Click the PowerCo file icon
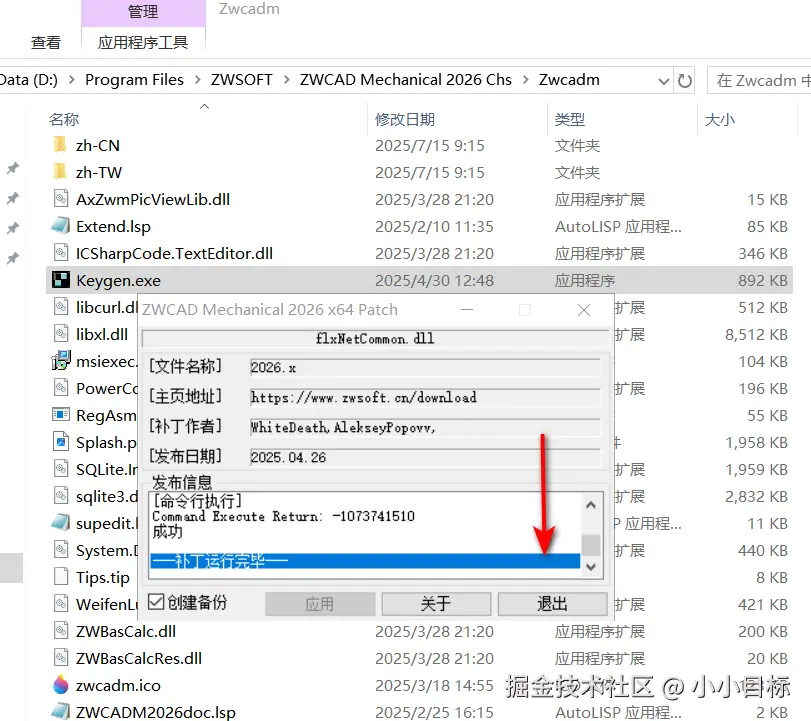 61,388
